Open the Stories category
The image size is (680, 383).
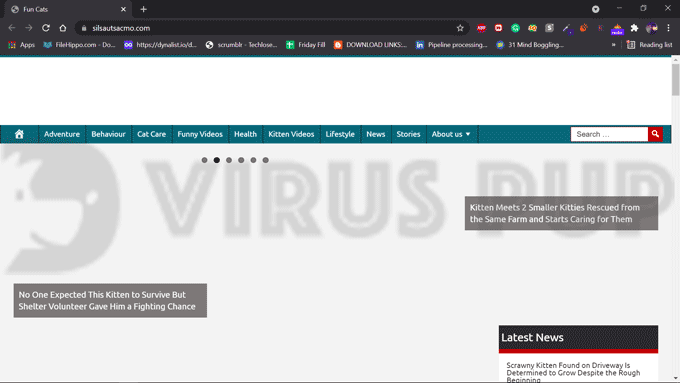(x=408, y=134)
